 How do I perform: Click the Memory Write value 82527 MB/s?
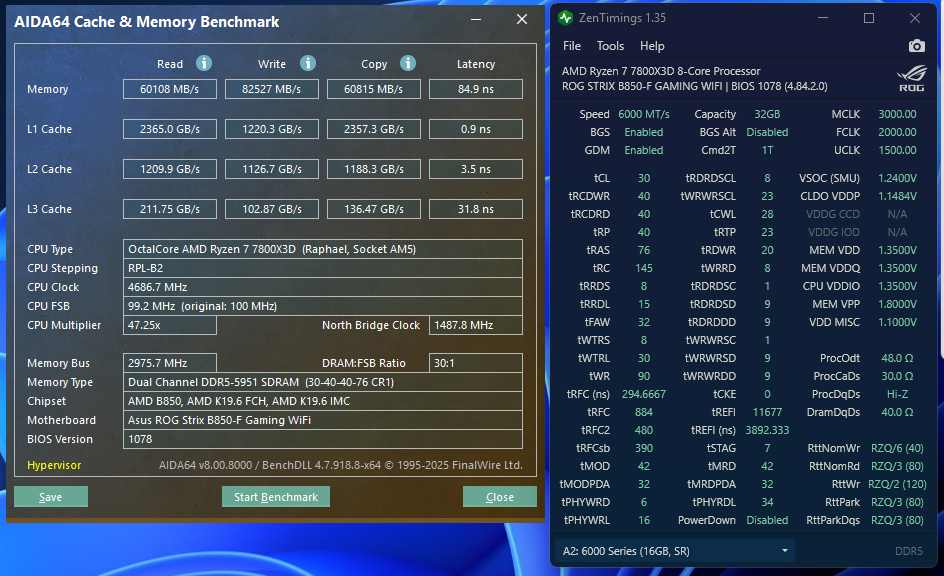click(272, 89)
